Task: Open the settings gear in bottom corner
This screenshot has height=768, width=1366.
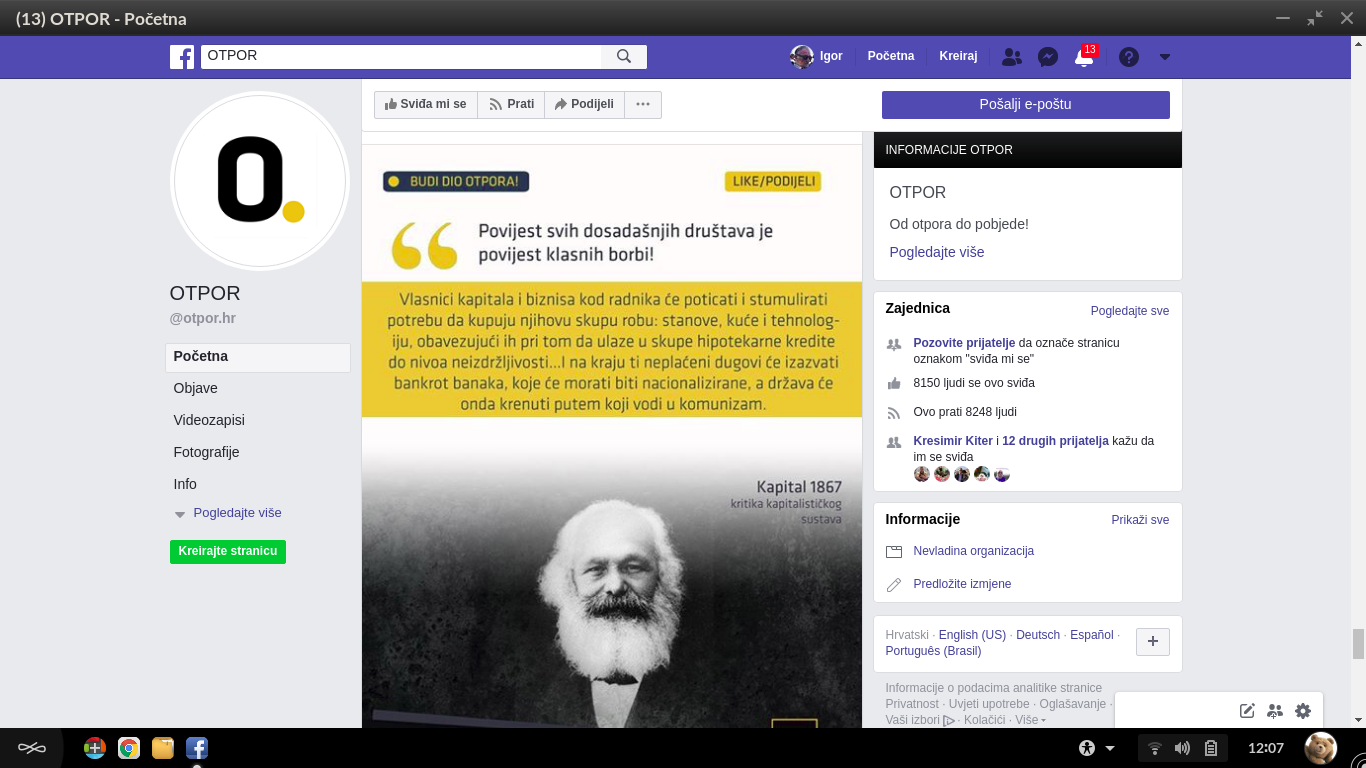Action: pos(1302,710)
